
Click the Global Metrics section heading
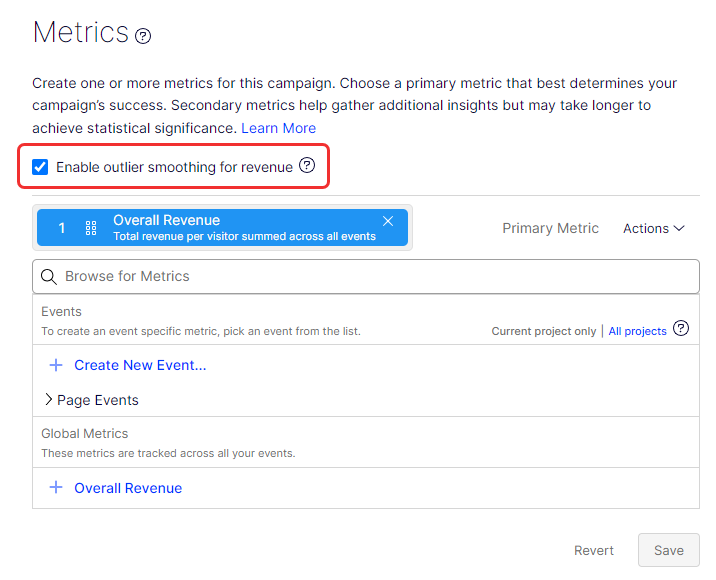pyautogui.click(x=84, y=433)
